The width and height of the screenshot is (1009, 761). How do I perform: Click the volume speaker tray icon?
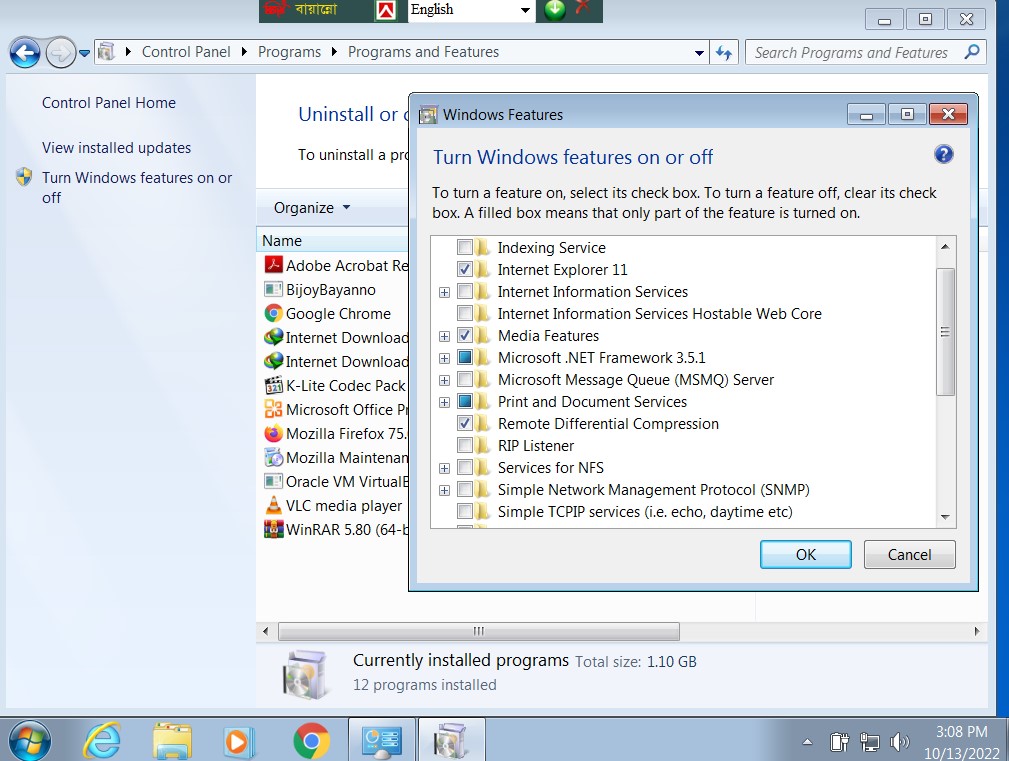(x=899, y=742)
